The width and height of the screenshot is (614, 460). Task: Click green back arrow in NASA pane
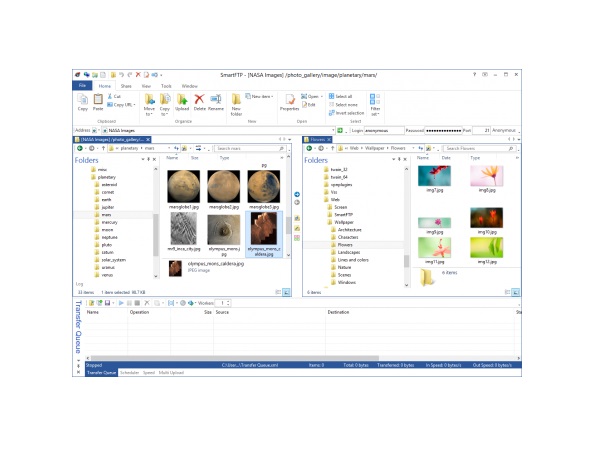(79, 148)
